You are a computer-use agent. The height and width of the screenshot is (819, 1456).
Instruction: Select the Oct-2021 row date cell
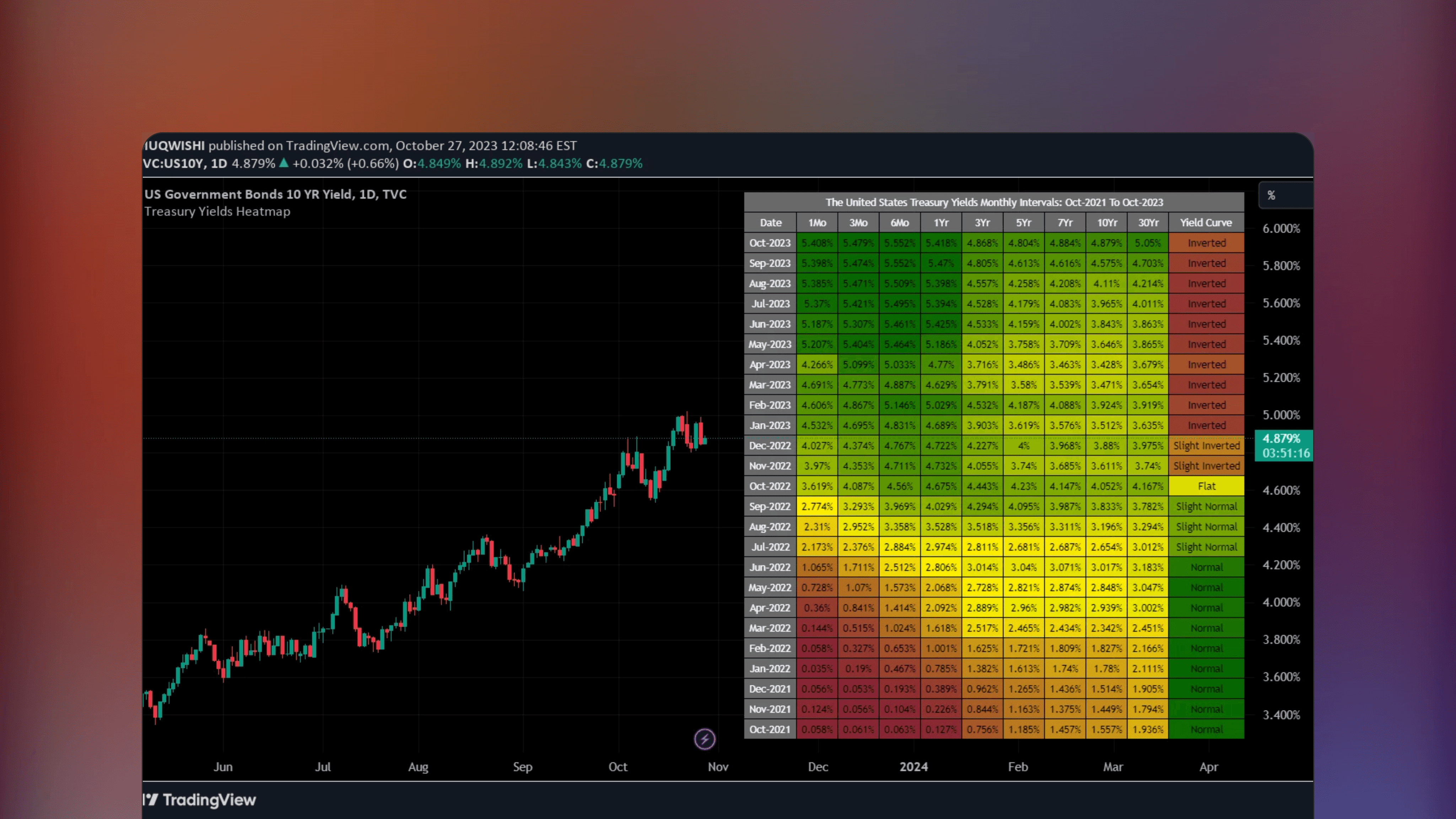pos(770,729)
